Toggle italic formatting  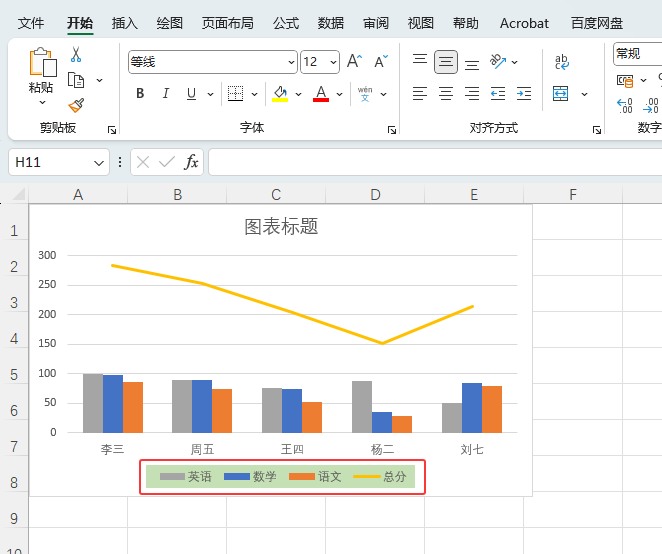(x=166, y=93)
